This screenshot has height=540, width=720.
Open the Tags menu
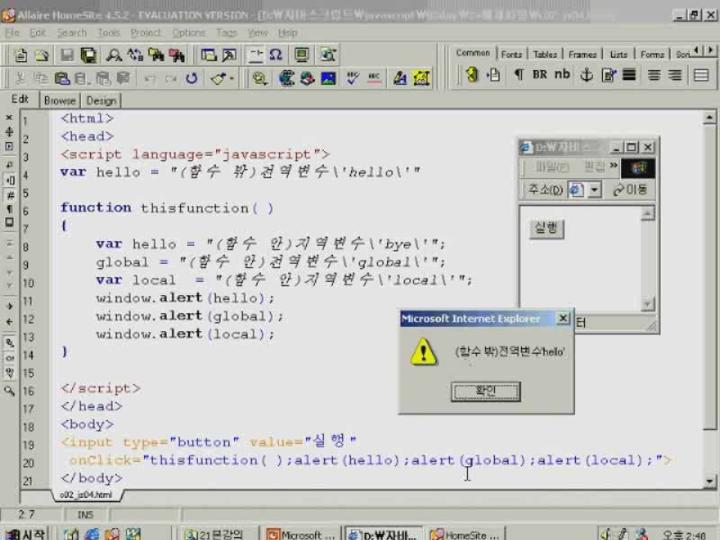click(226, 33)
